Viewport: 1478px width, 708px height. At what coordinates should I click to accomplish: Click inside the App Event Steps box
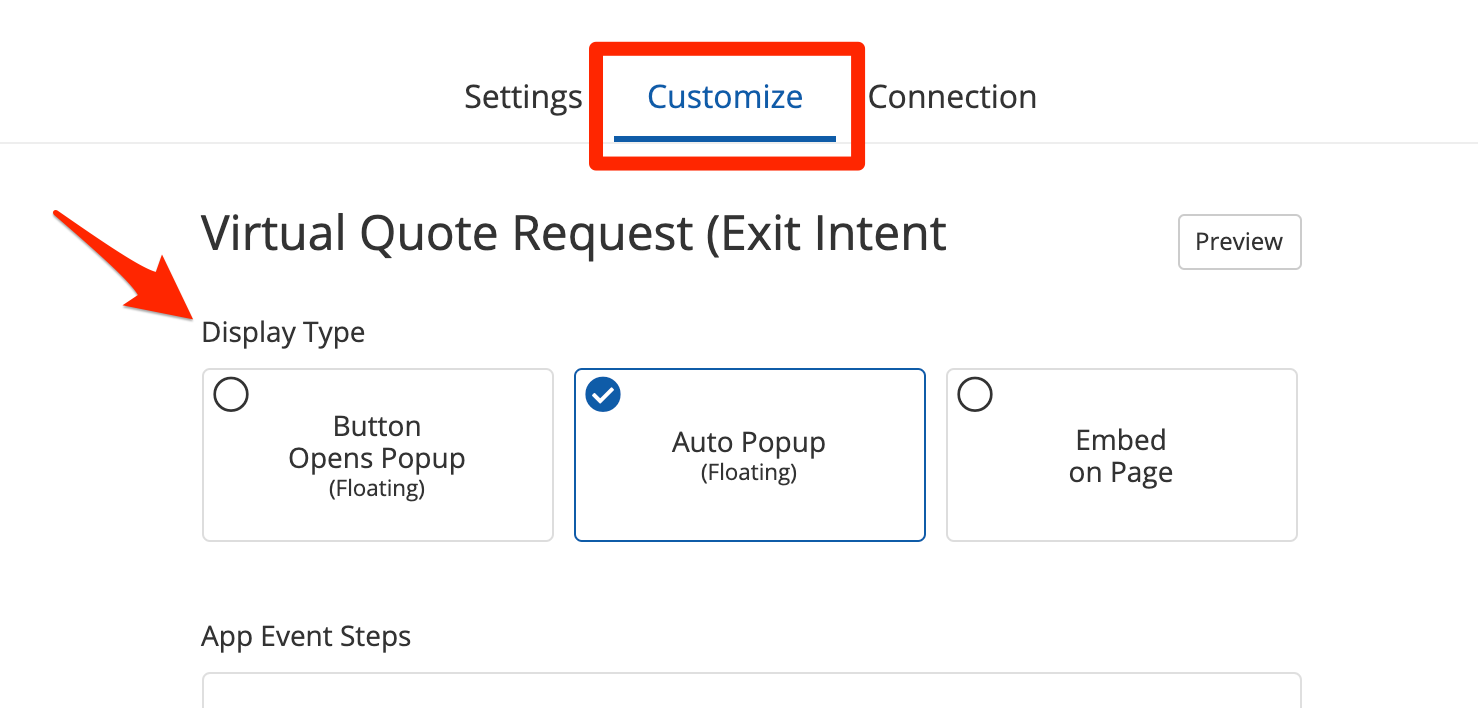click(x=751, y=692)
